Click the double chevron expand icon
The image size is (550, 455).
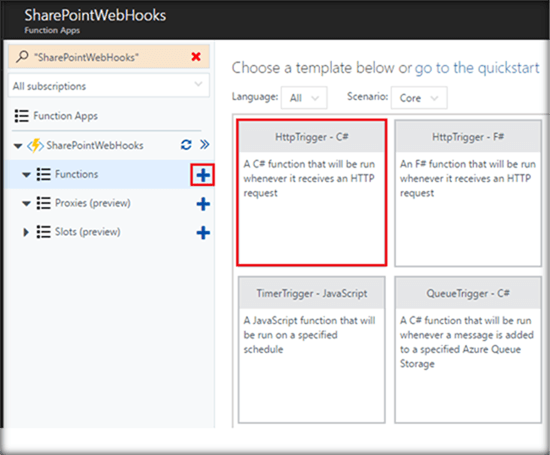(204, 145)
